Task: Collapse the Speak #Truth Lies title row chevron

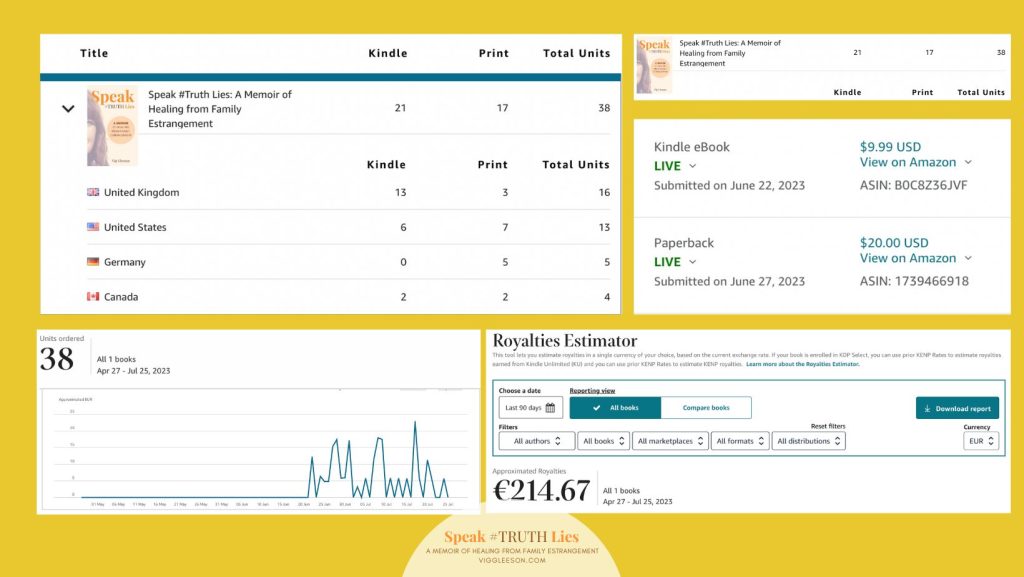Action: (x=68, y=109)
